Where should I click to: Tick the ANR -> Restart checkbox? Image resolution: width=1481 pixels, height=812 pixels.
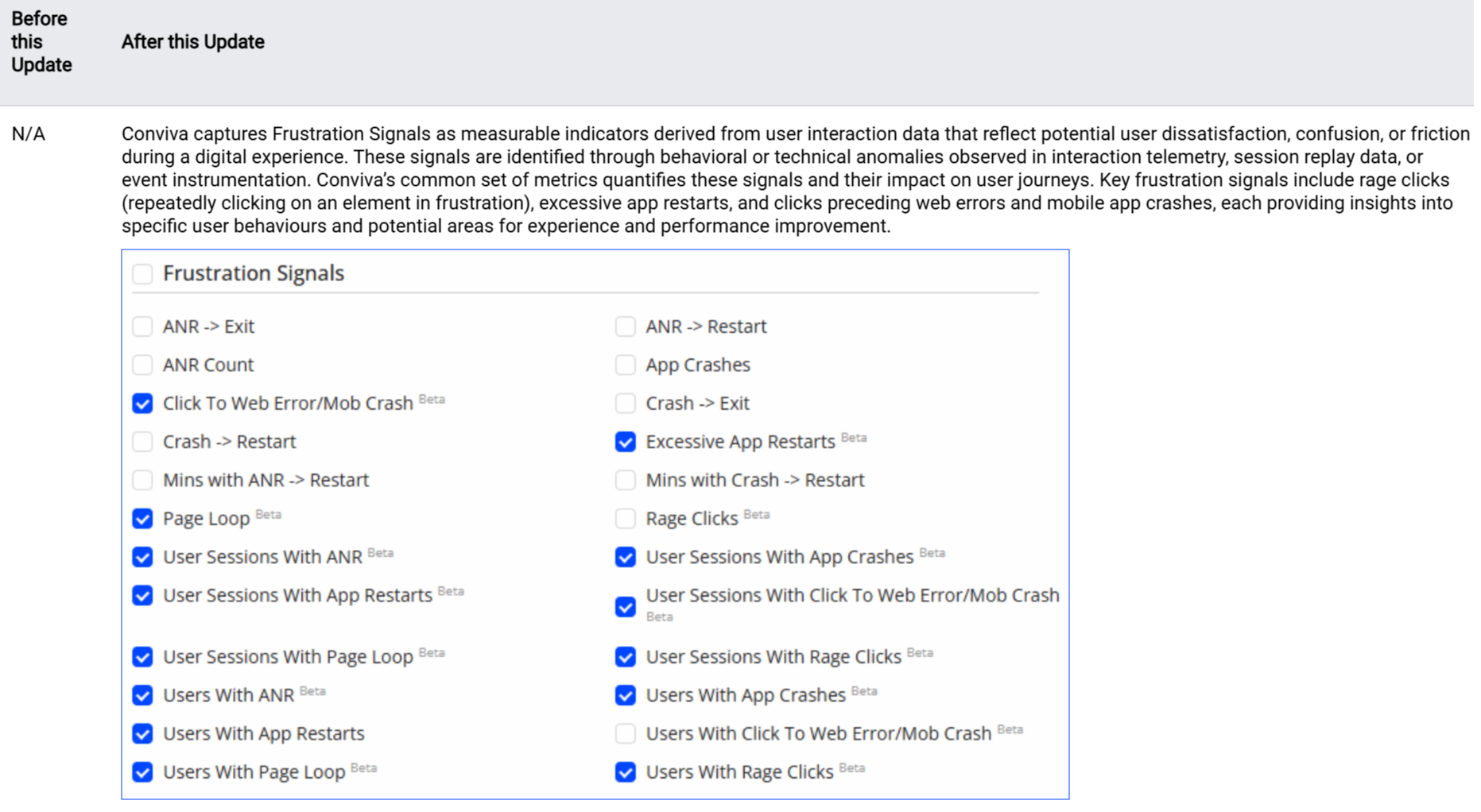(625, 327)
